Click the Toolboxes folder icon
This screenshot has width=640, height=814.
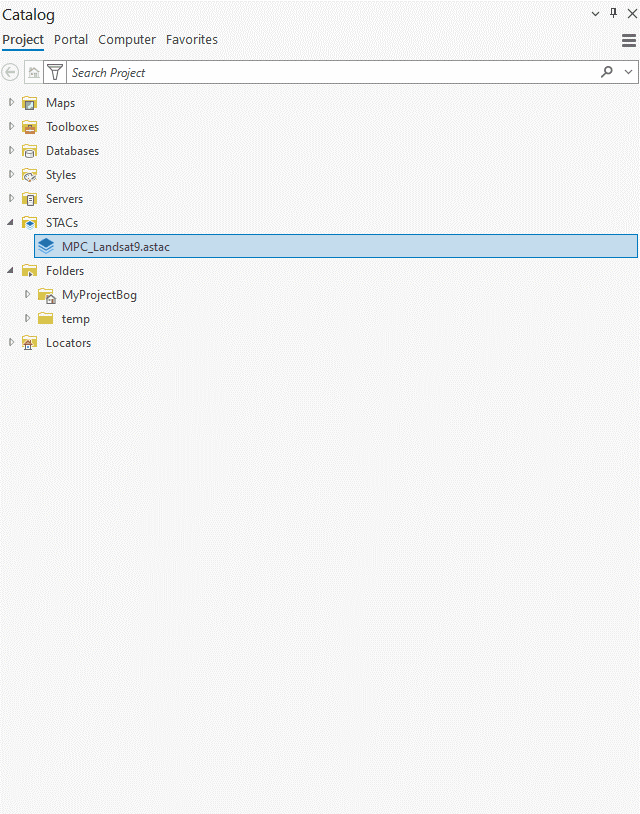point(30,127)
